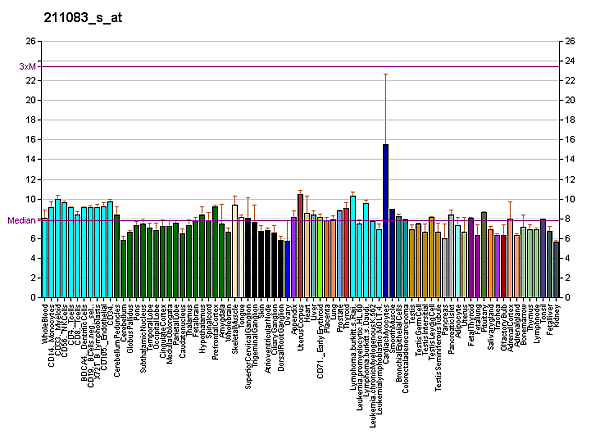Click the error bar top above CardiacMyocytes
Image resolution: width=600 pixels, height=434 pixels.
click(x=386, y=74)
